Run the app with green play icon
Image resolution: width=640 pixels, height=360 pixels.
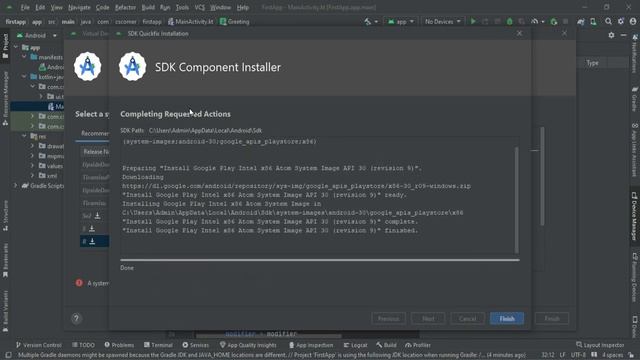(473, 21)
